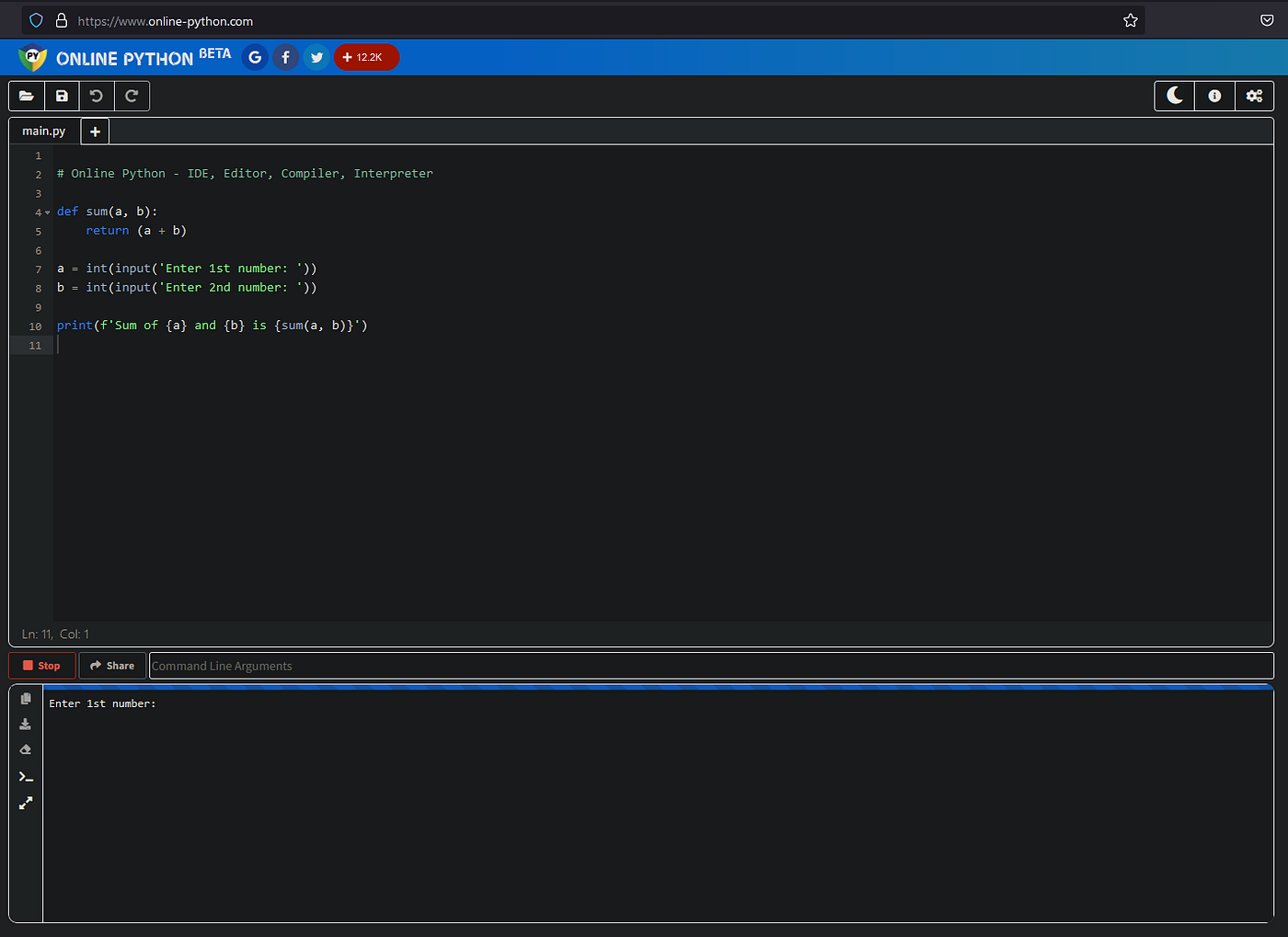The height and width of the screenshot is (937, 1288).
Task: Open the interactive terminal mode
Action: [25, 776]
